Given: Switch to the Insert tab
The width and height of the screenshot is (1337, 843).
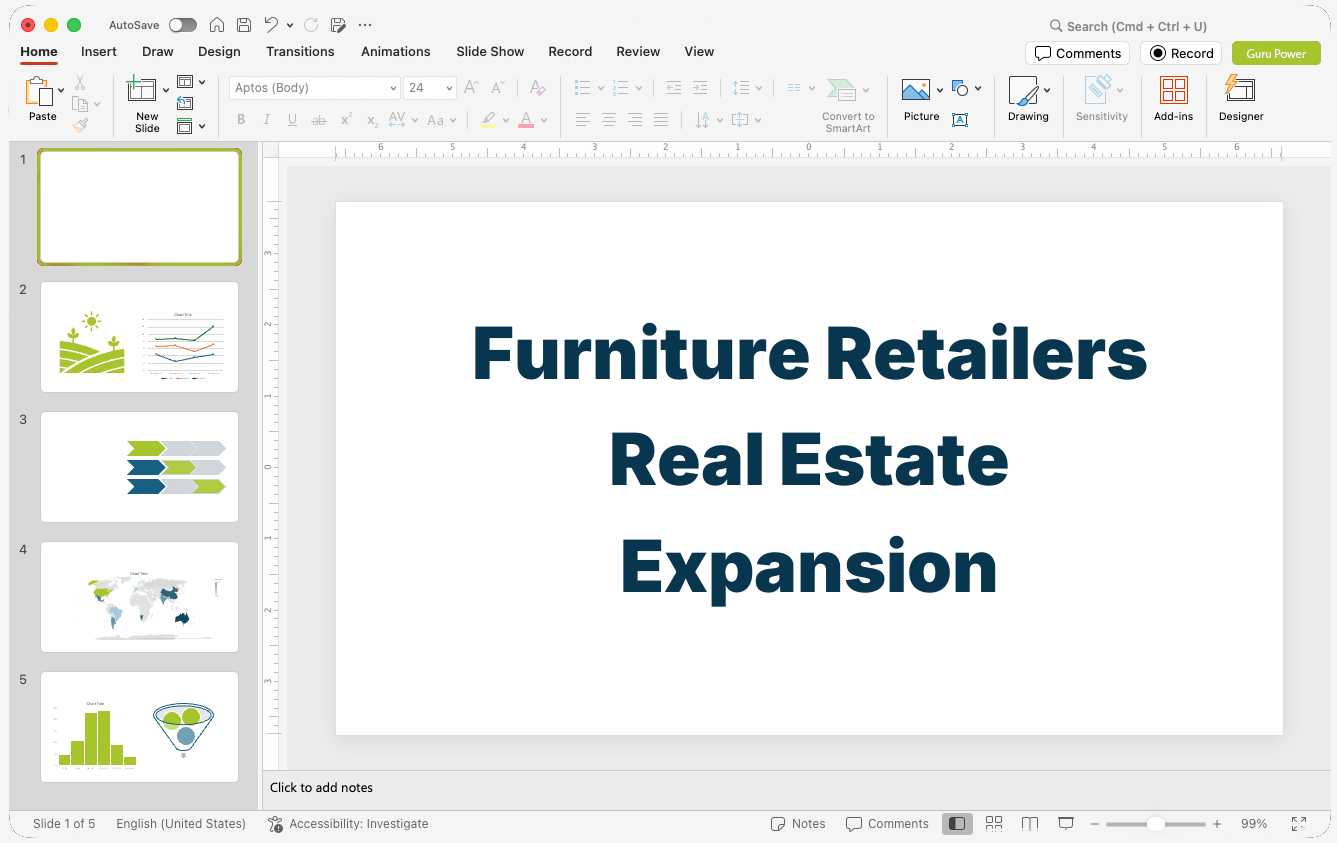Looking at the screenshot, I should [99, 51].
